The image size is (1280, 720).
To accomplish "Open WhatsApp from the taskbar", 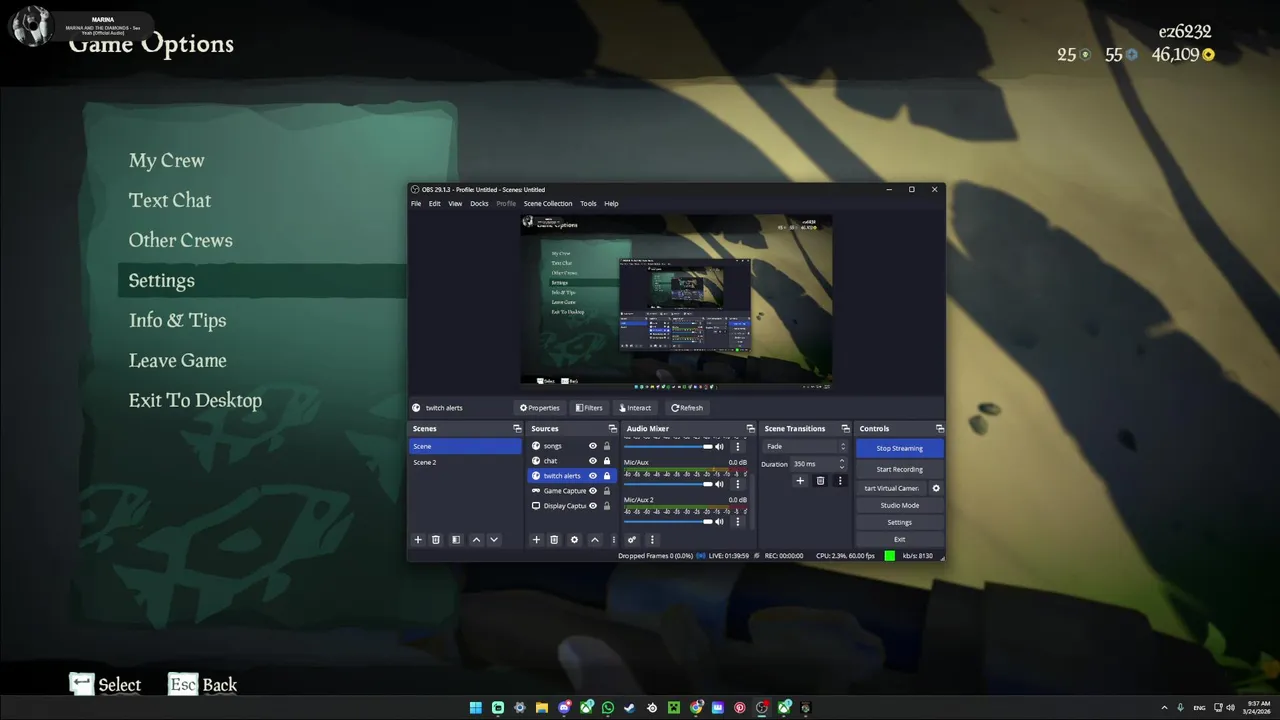I will click(608, 707).
